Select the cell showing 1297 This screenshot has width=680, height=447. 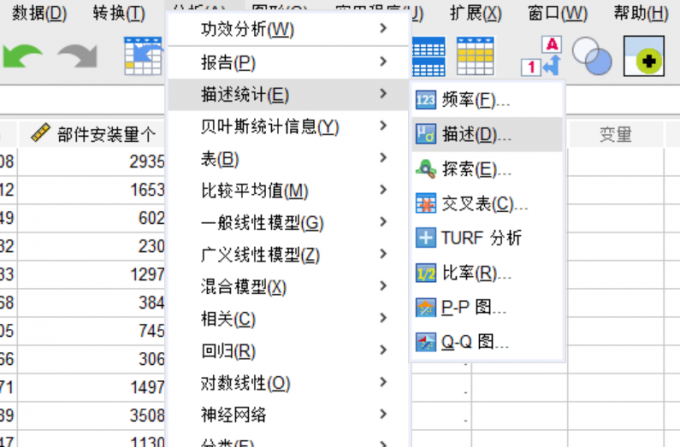(92, 274)
